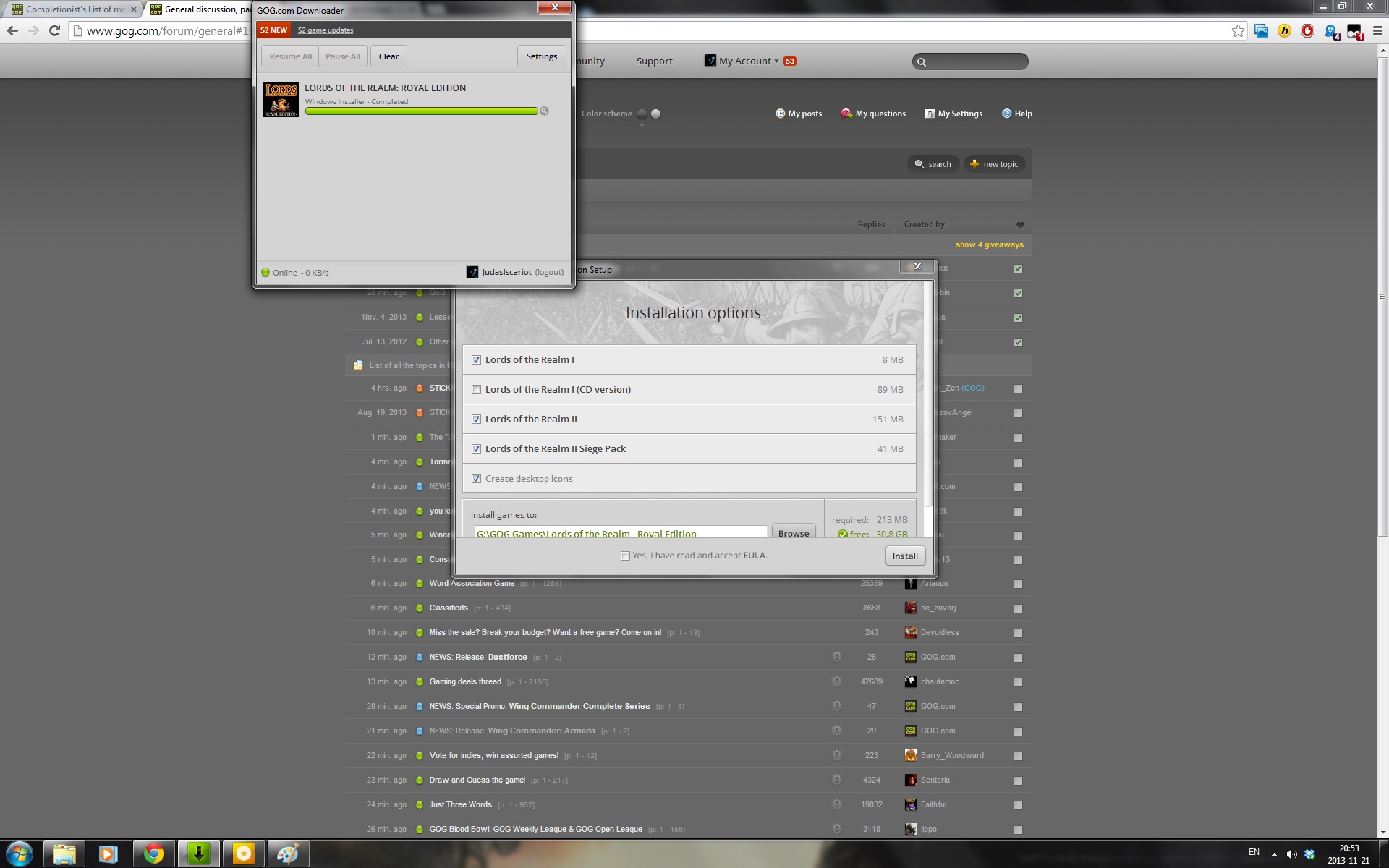The image size is (1389, 868).
Task: Click the Install button
Action: click(905, 556)
